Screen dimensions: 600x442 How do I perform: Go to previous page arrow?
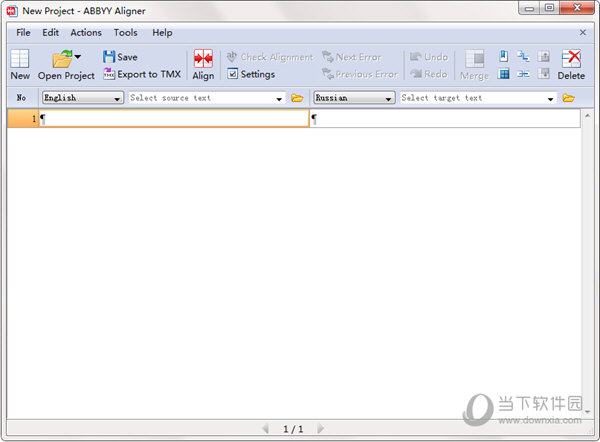click(266, 429)
